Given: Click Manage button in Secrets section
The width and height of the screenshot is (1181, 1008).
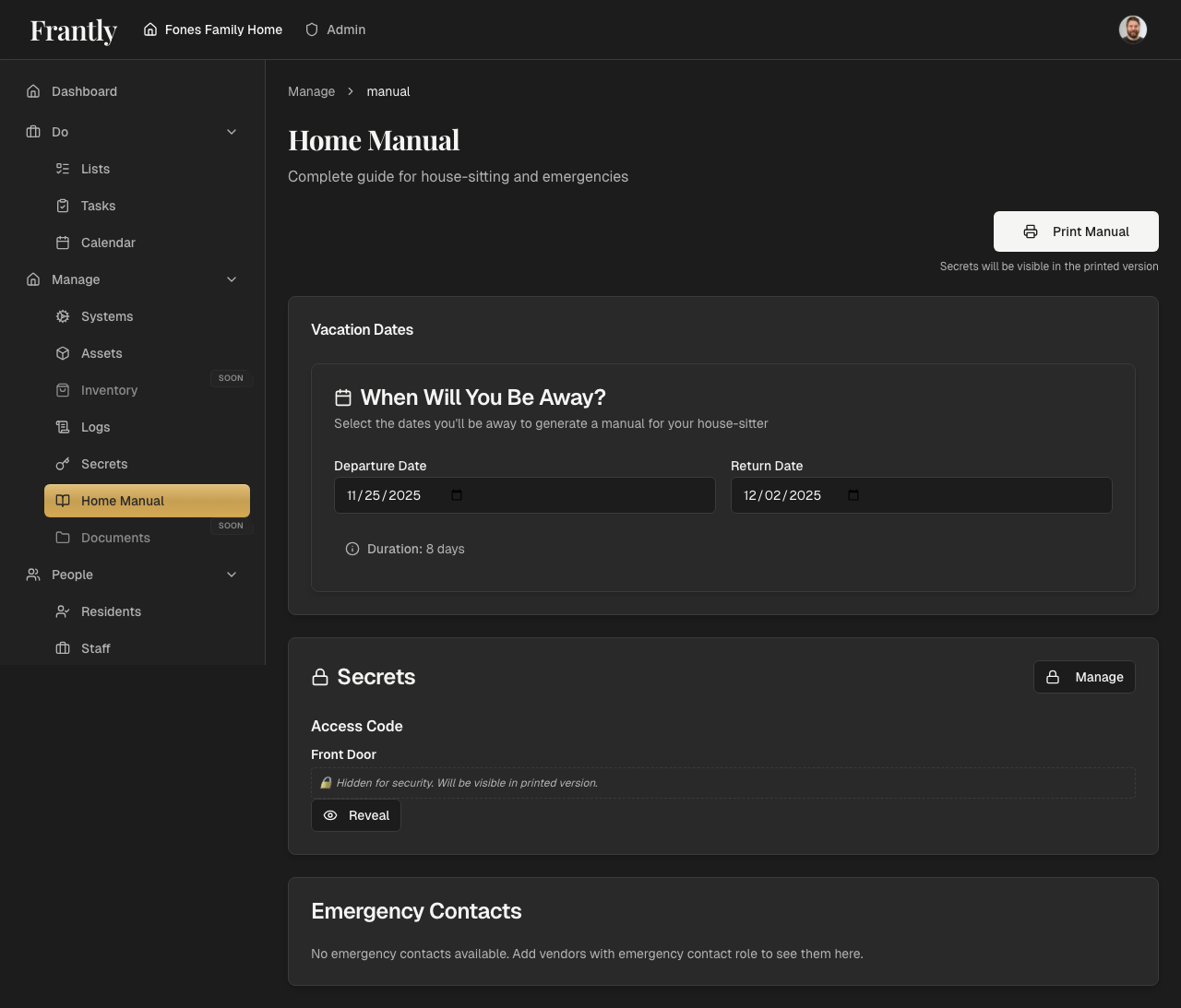Looking at the screenshot, I should tap(1084, 677).
